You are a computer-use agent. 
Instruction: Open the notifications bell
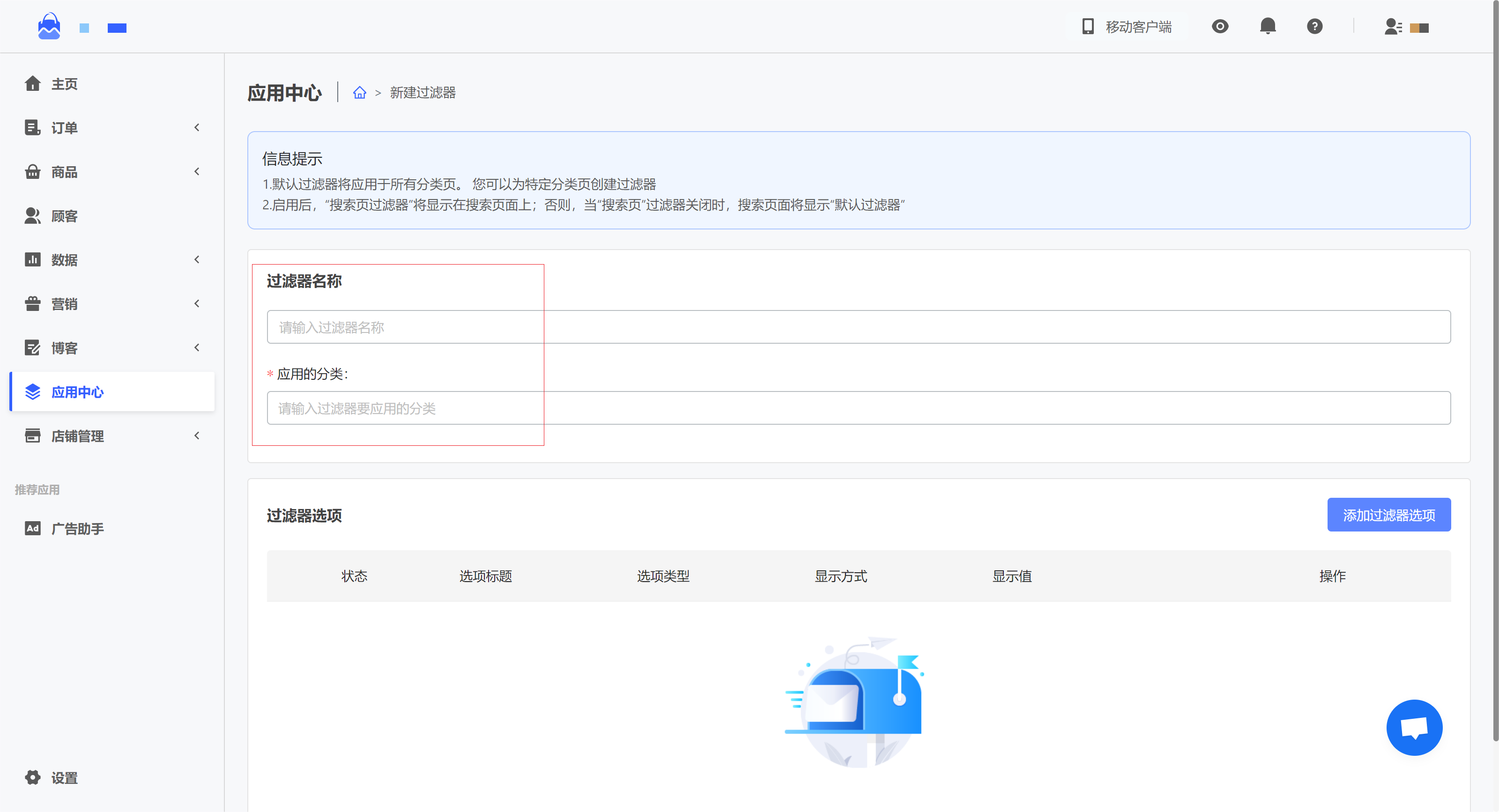pyautogui.click(x=1268, y=26)
